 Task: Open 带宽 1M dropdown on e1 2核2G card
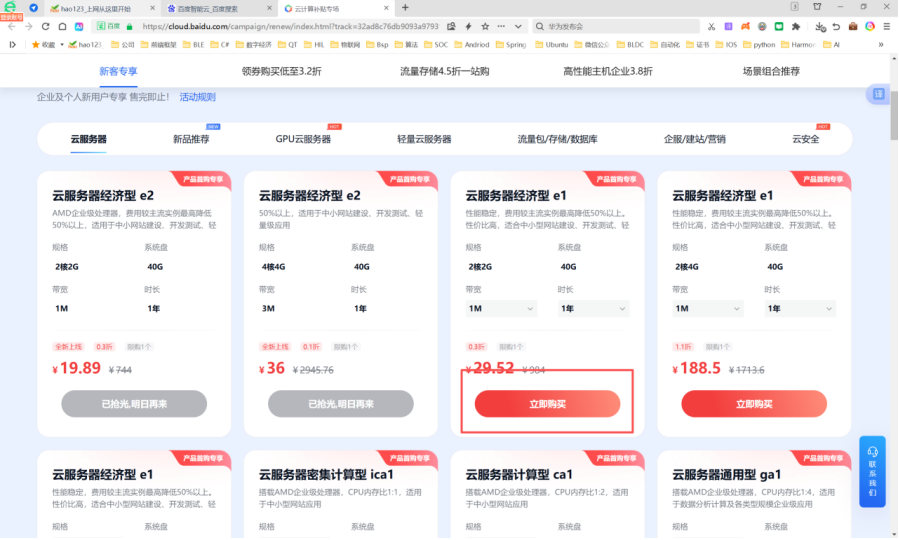(x=501, y=308)
